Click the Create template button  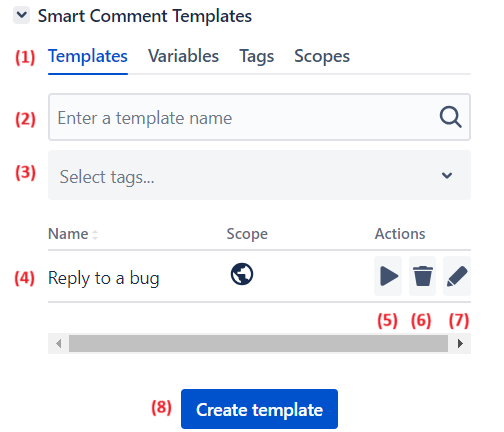[x=259, y=409]
